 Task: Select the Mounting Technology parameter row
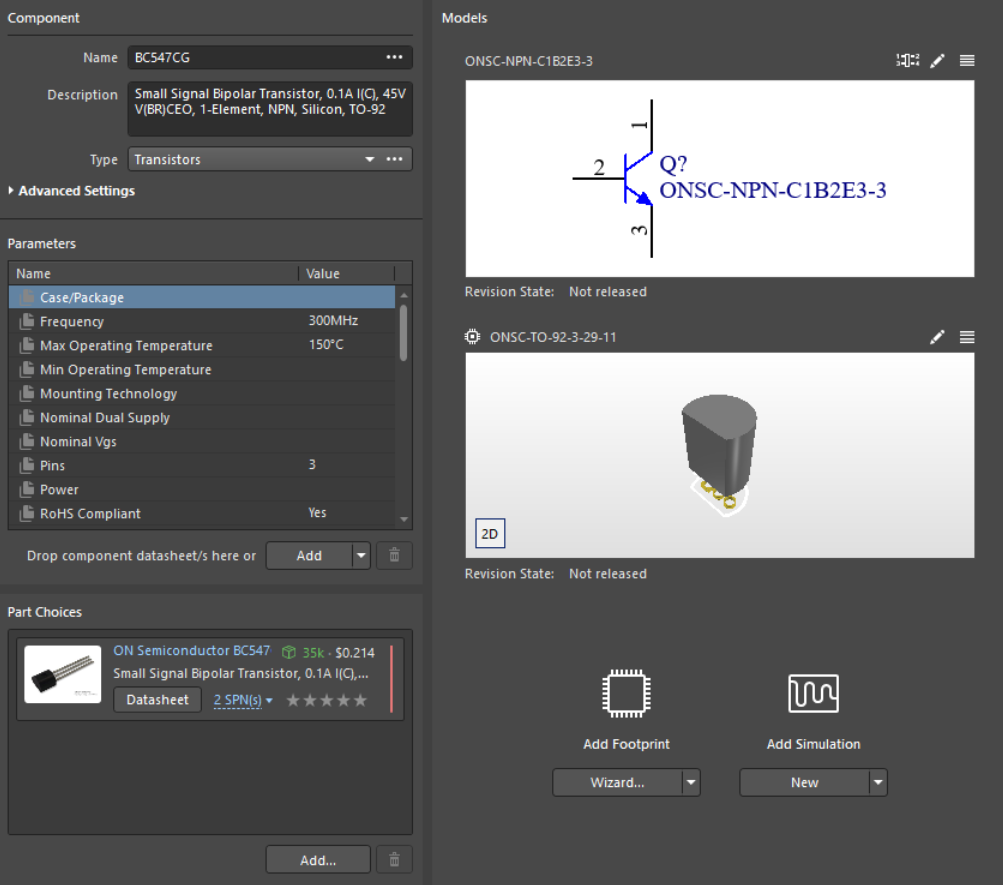pyautogui.click(x=202, y=393)
